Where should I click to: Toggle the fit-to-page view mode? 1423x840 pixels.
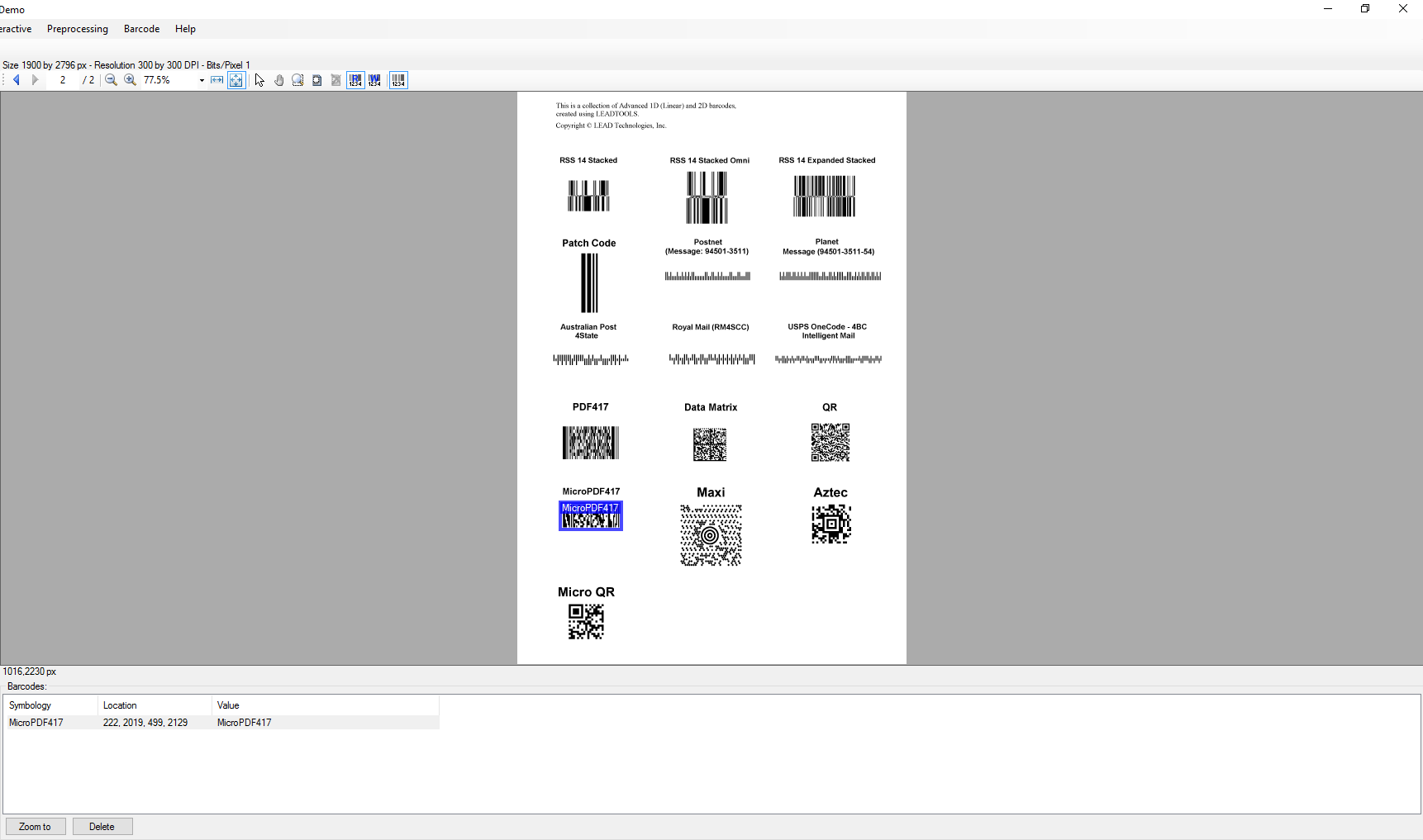tap(236, 80)
